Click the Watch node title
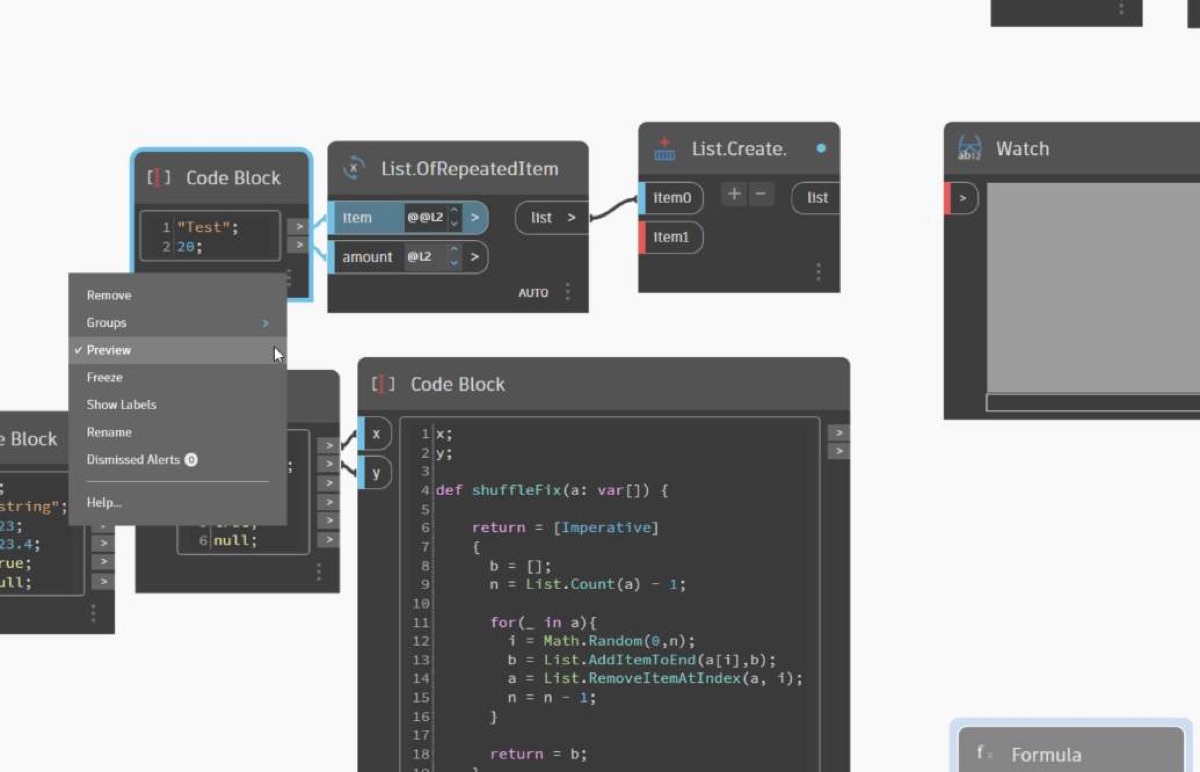 pyautogui.click(x=1023, y=149)
